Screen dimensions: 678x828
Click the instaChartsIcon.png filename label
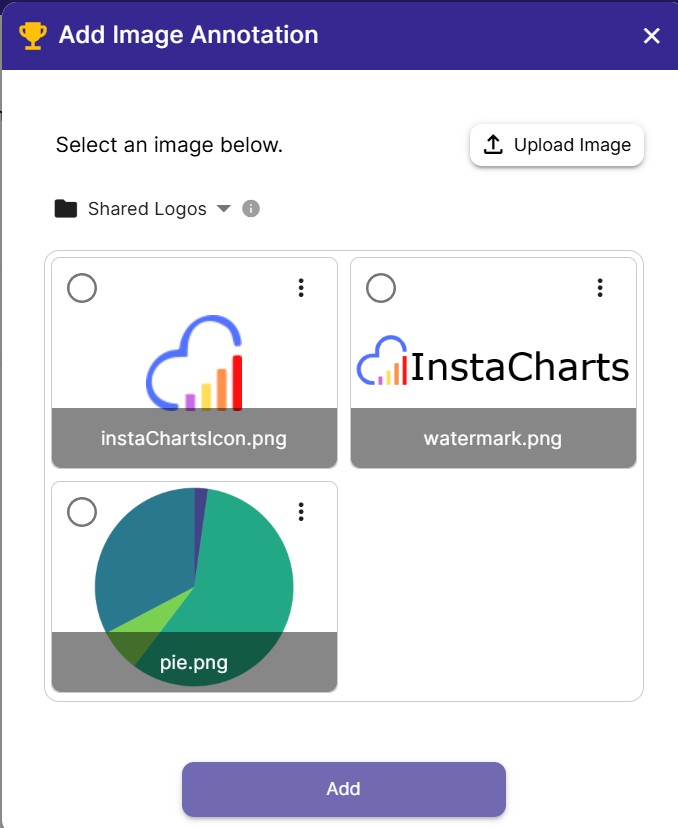click(194, 438)
